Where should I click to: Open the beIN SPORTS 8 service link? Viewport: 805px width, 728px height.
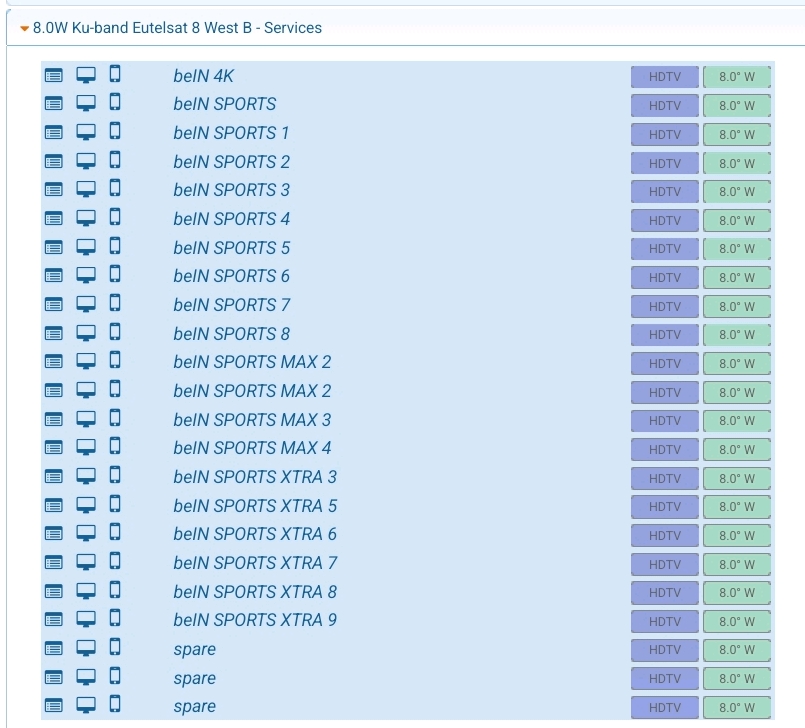tap(232, 334)
